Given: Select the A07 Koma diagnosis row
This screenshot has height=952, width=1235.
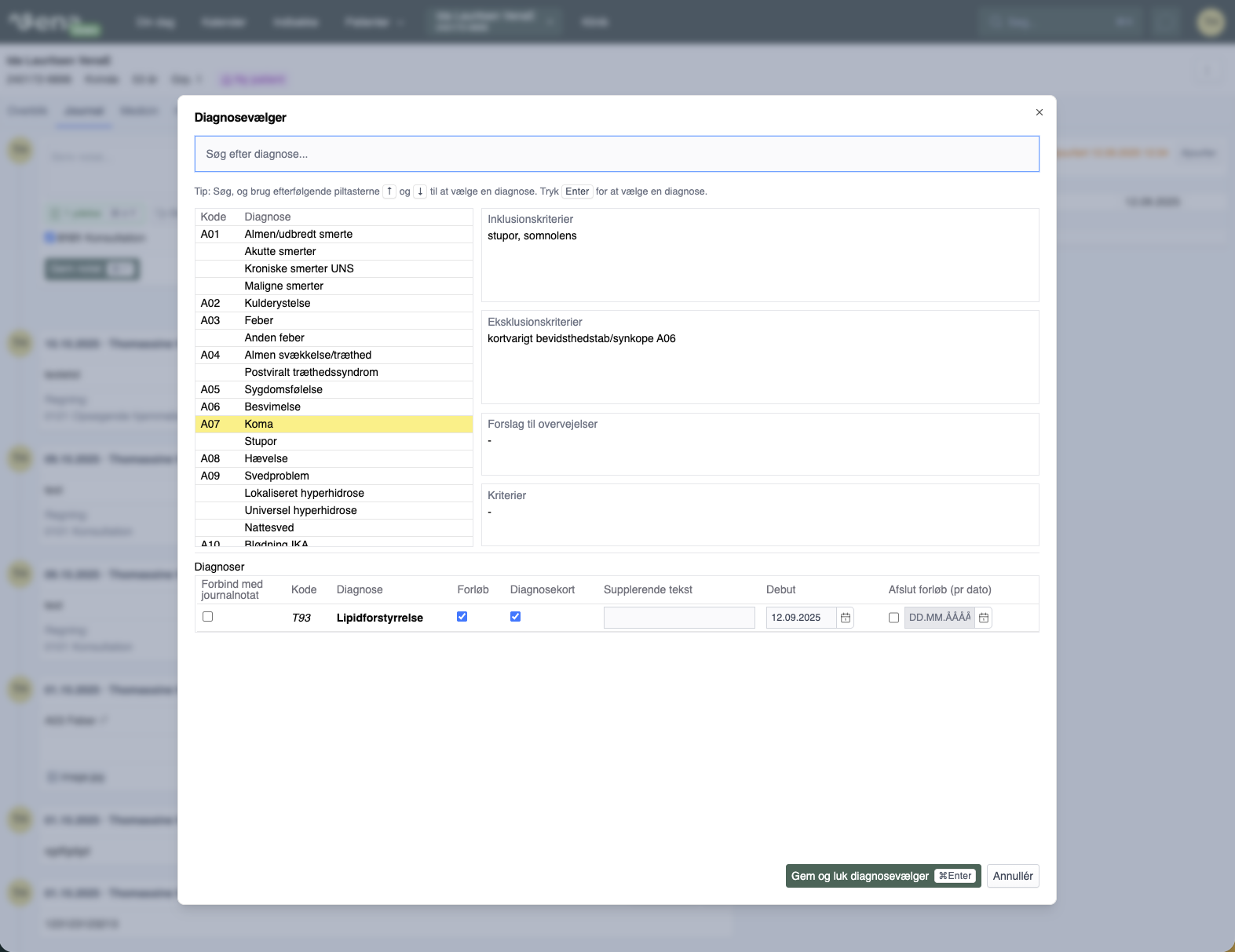Looking at the screenshot, I should click(258, 424).
